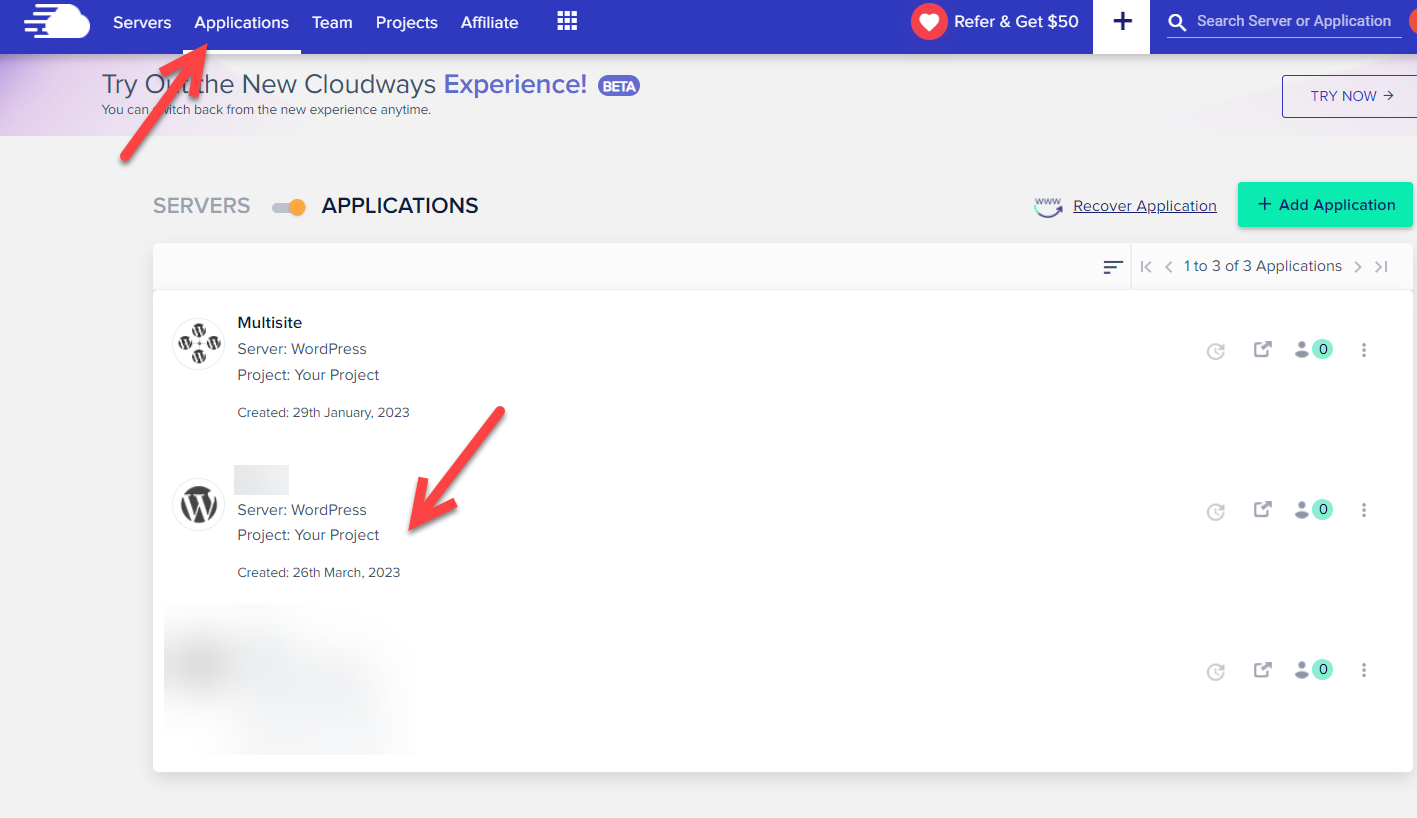Open the Affiliate menu item
Image resolution: width=1417 pixels, height=818 pixels.
[490, 22]
